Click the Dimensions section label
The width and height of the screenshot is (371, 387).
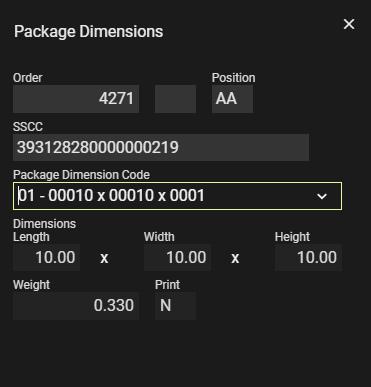click(44, 224)
